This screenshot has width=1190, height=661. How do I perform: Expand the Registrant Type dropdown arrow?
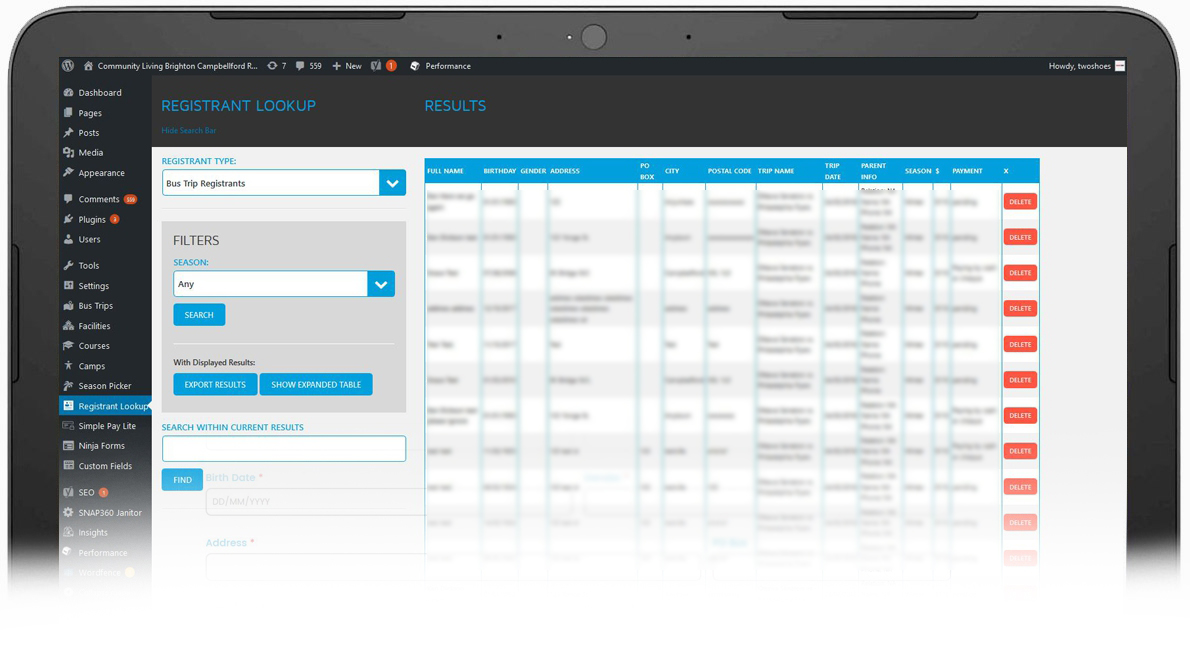(392, 183)
